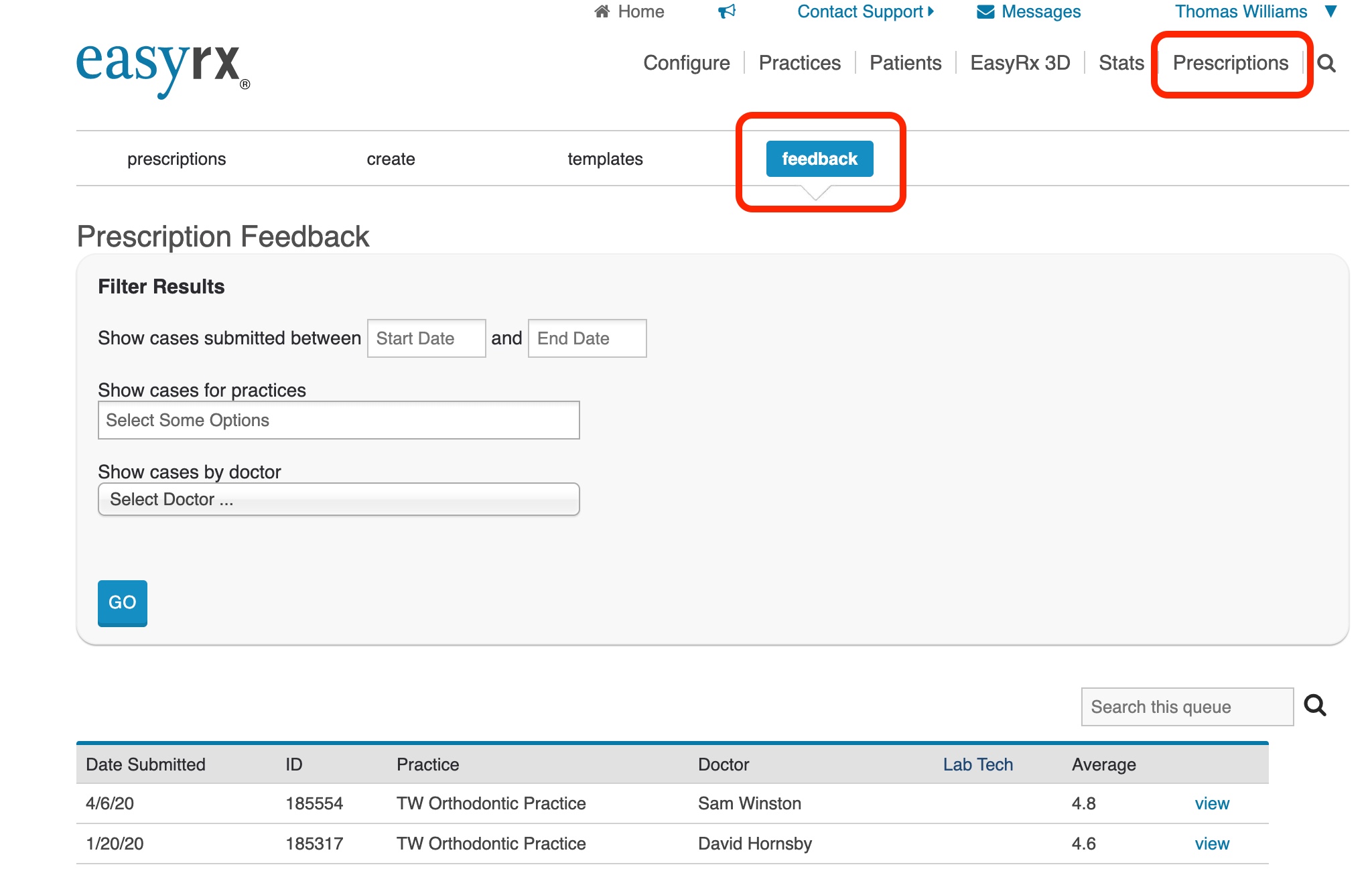Viewport: 1372px width, 871px height.
Task: Click the megaphone announcements icon
Action: click(x=727, y=11)
